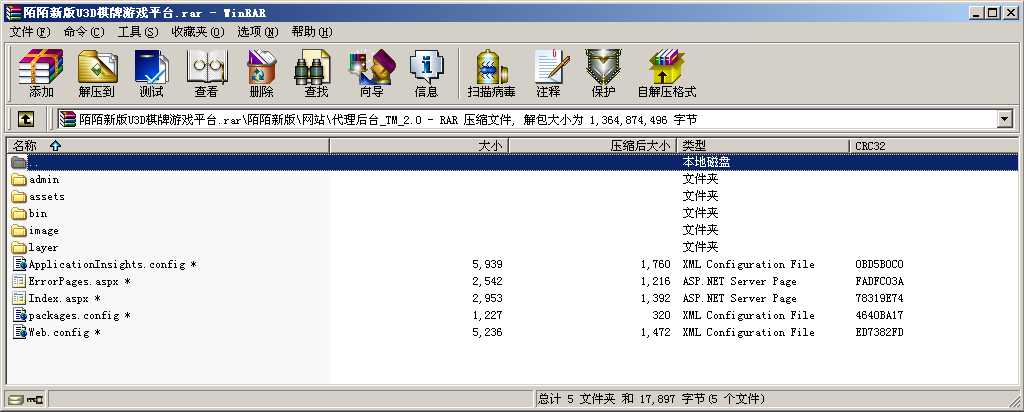Click the admin folder icon
This screenshot has width=1024, height=412.
19,180
